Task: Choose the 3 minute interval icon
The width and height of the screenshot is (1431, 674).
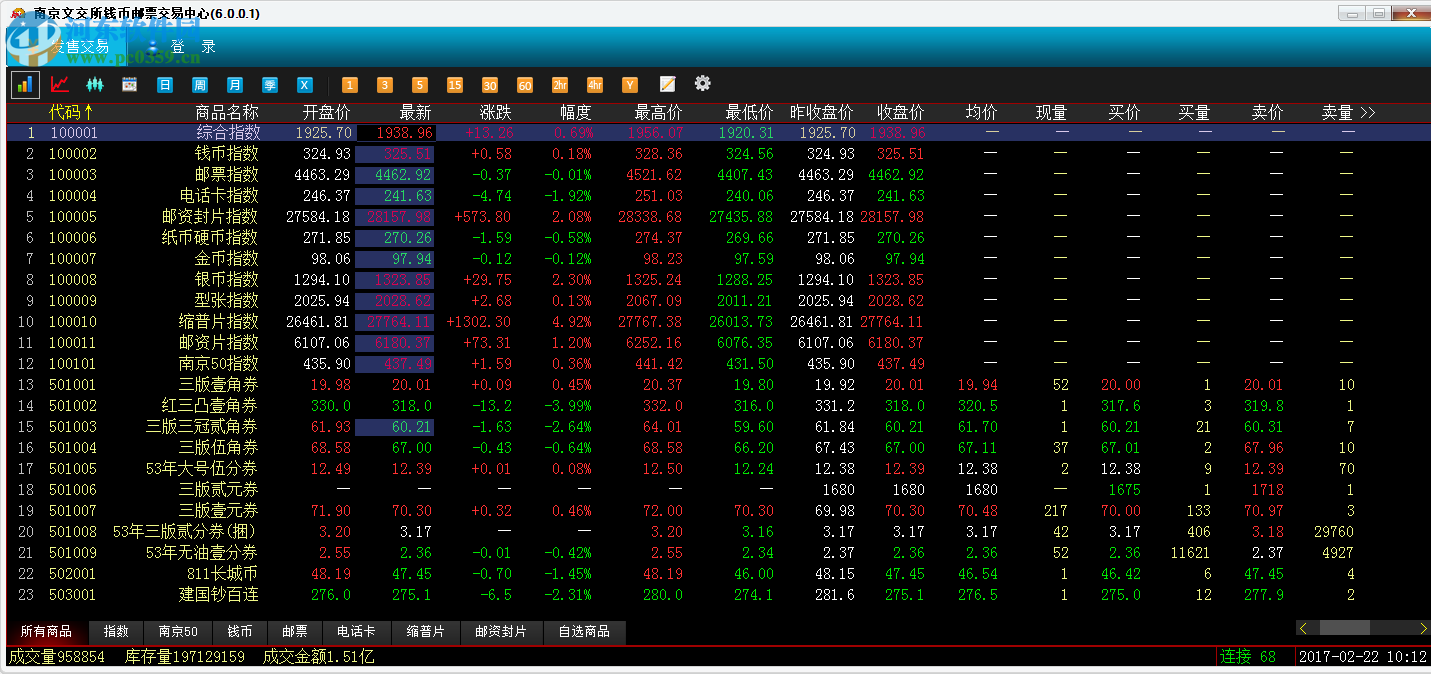Action: click(385, 85)
